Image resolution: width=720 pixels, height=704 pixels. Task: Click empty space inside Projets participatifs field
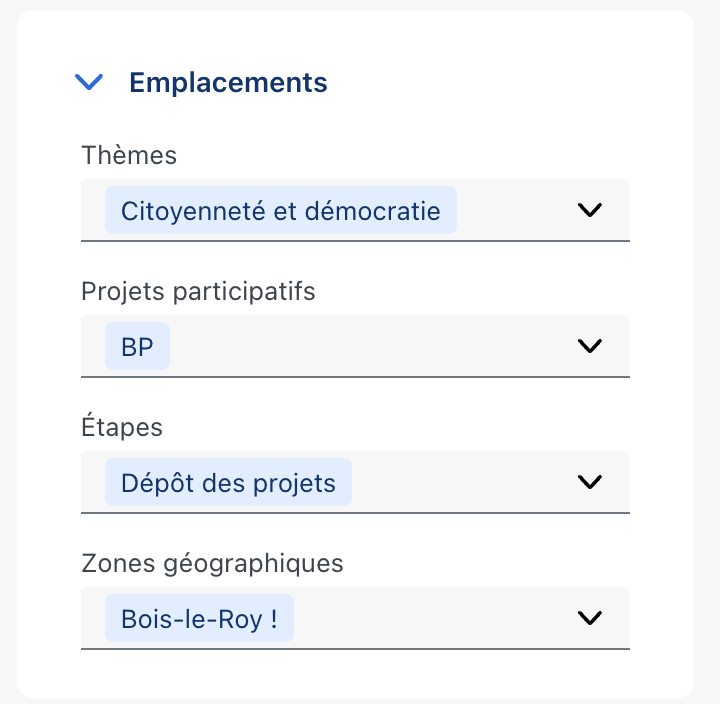(x=367, y=346)
